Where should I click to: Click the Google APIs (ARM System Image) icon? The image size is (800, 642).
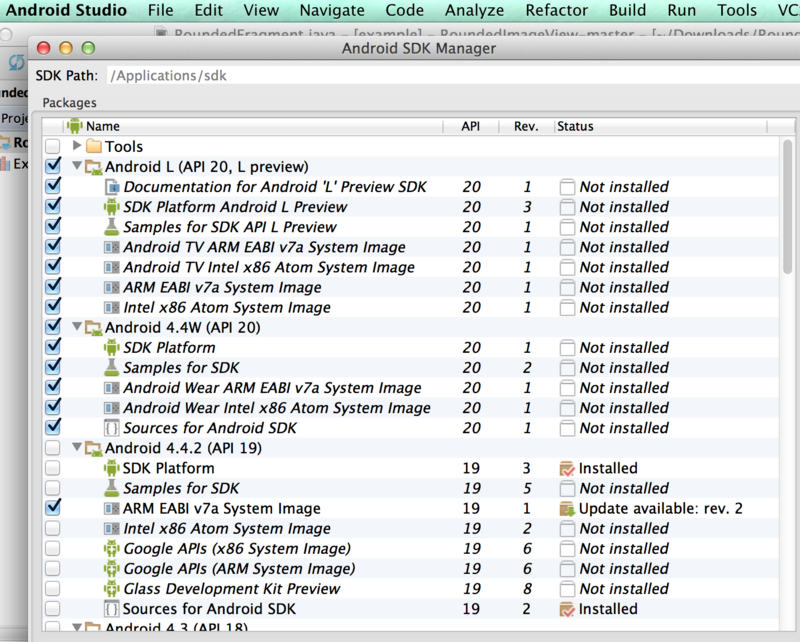coord(112,569)
